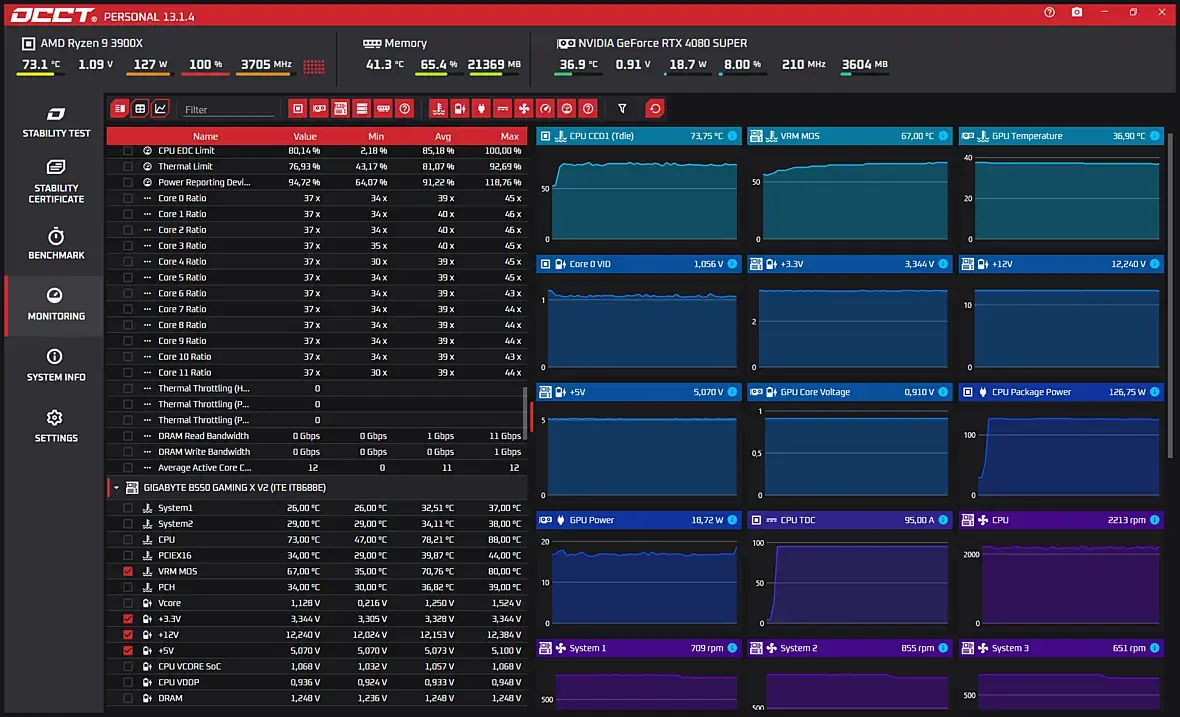Toggle current sensor type filter
This screenshot has width=1180, height=717.
(503, 108)
